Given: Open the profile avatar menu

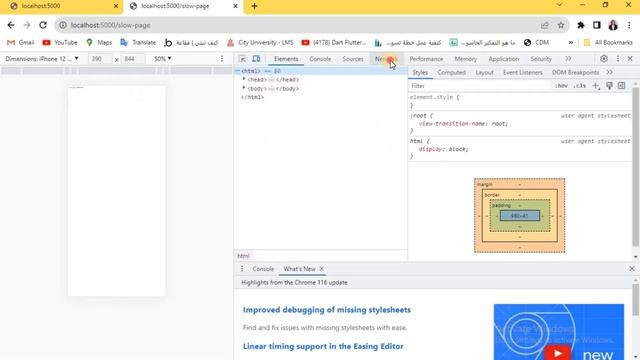Looking at the screenshot, I should pyautogui.click(x=613, y=25).
